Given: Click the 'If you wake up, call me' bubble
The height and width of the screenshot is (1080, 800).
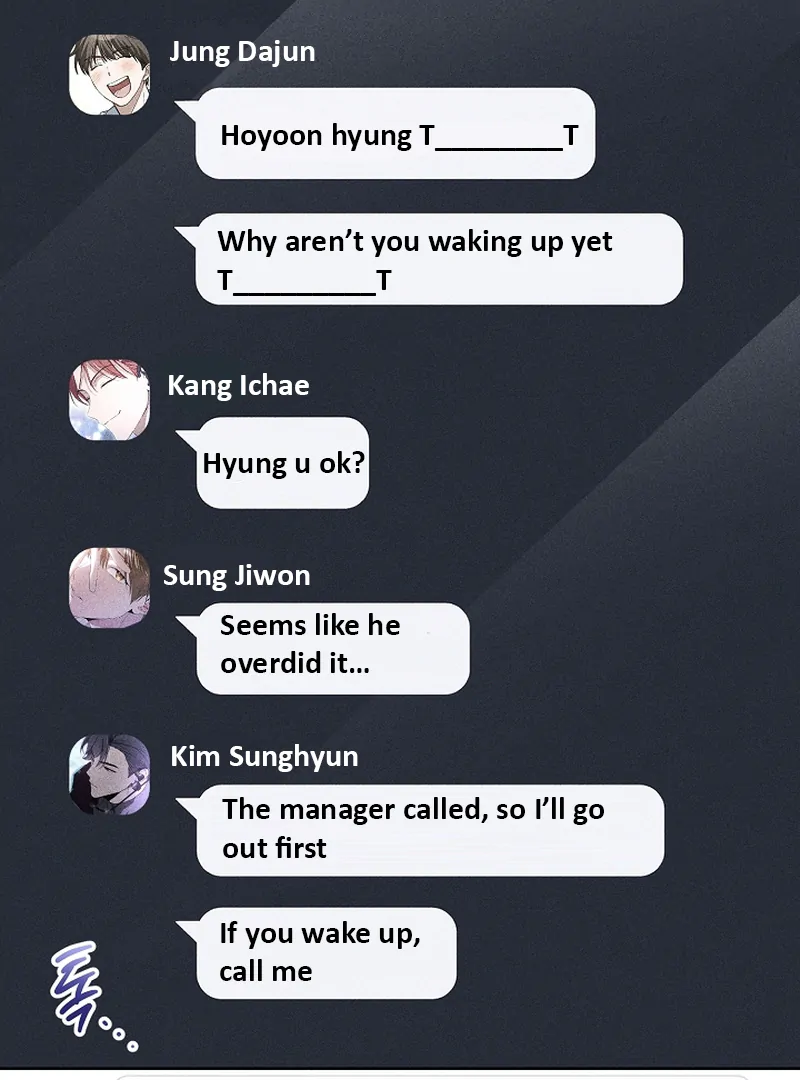Looking at the screenshot, I should (x=326, y=953).
